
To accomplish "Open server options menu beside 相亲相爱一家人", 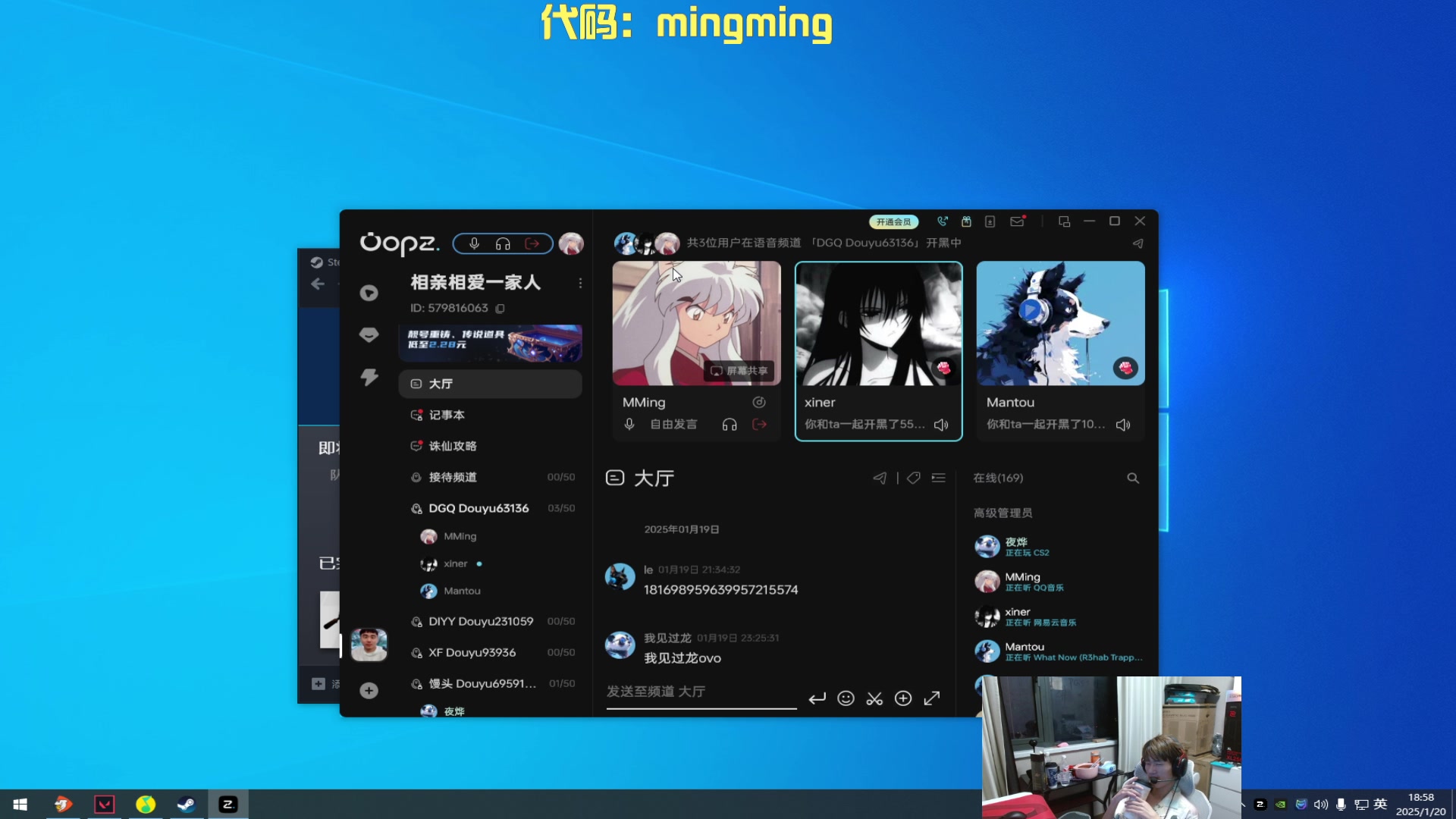I will 580,283.
